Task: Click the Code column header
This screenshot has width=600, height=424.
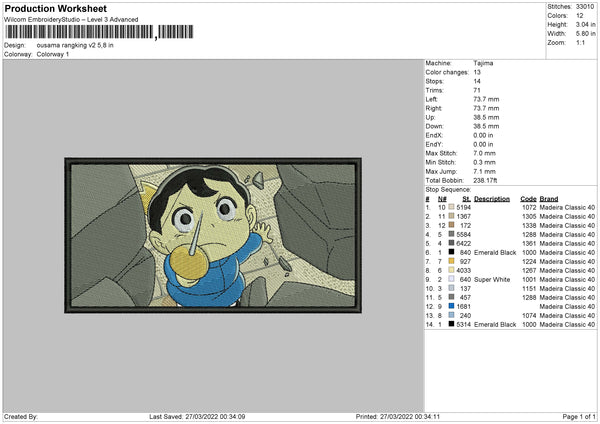Action: (x=528, y=198)
